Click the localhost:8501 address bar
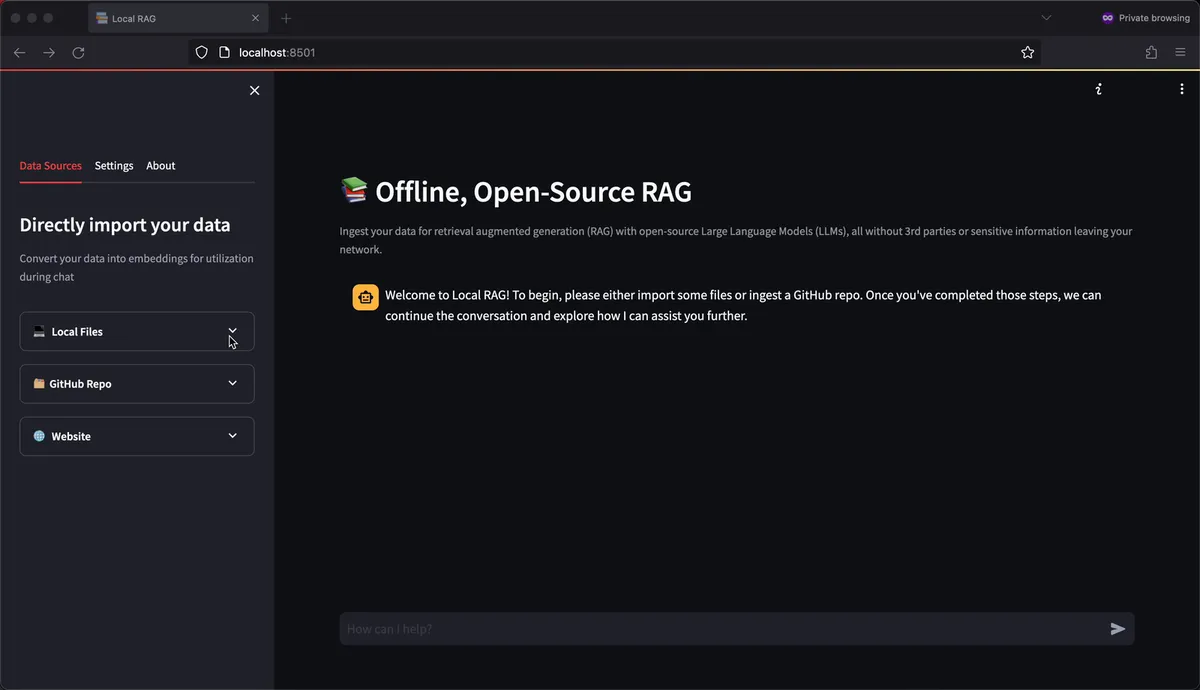1200x690 pixels. click(615, 52)
